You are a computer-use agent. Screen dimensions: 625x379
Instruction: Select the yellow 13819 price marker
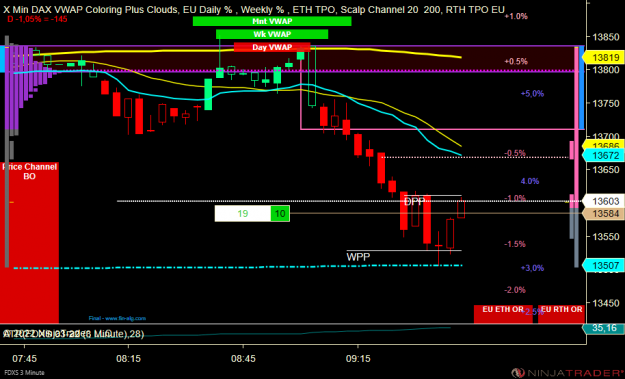603,58
